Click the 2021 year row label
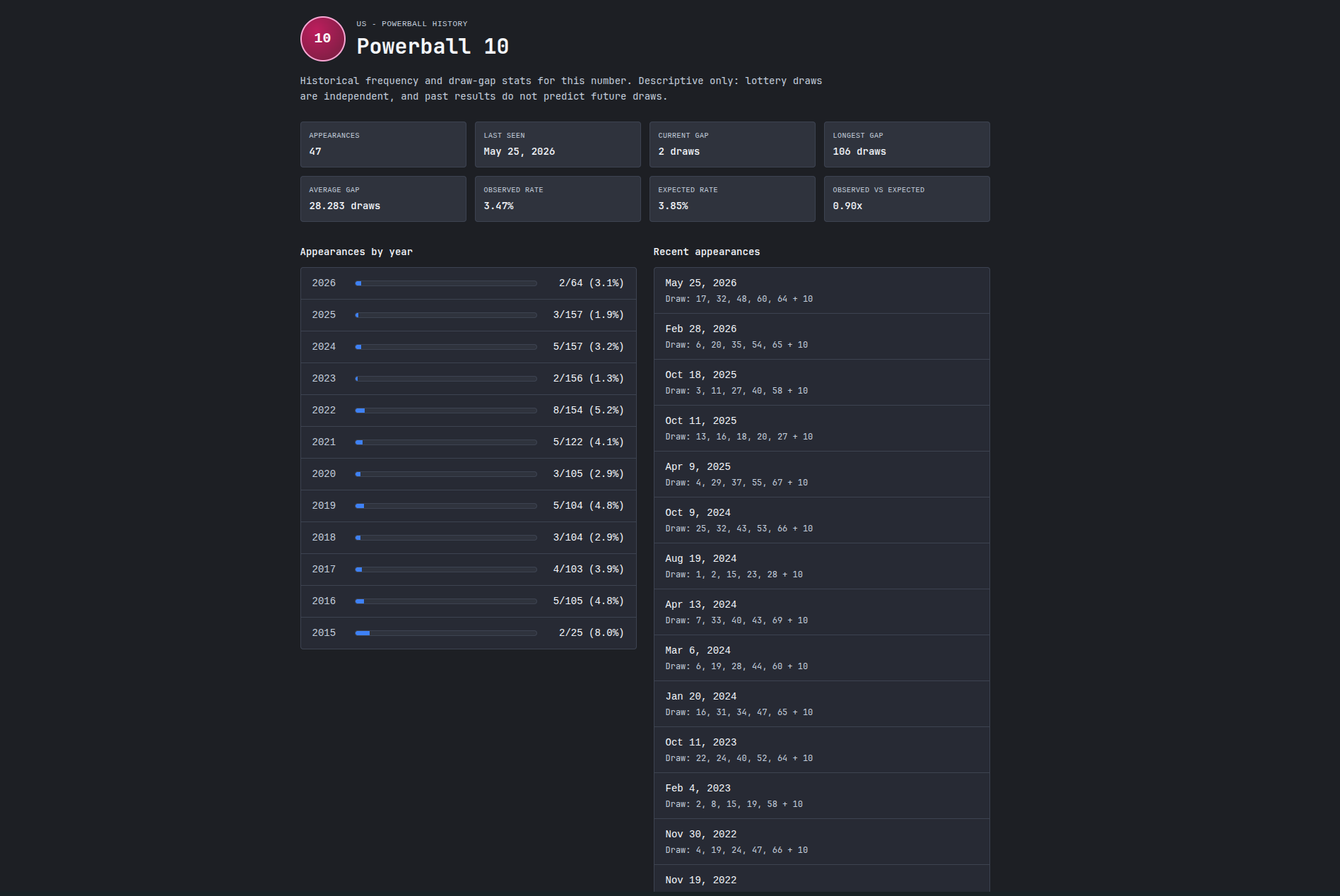 coord(324,442)
